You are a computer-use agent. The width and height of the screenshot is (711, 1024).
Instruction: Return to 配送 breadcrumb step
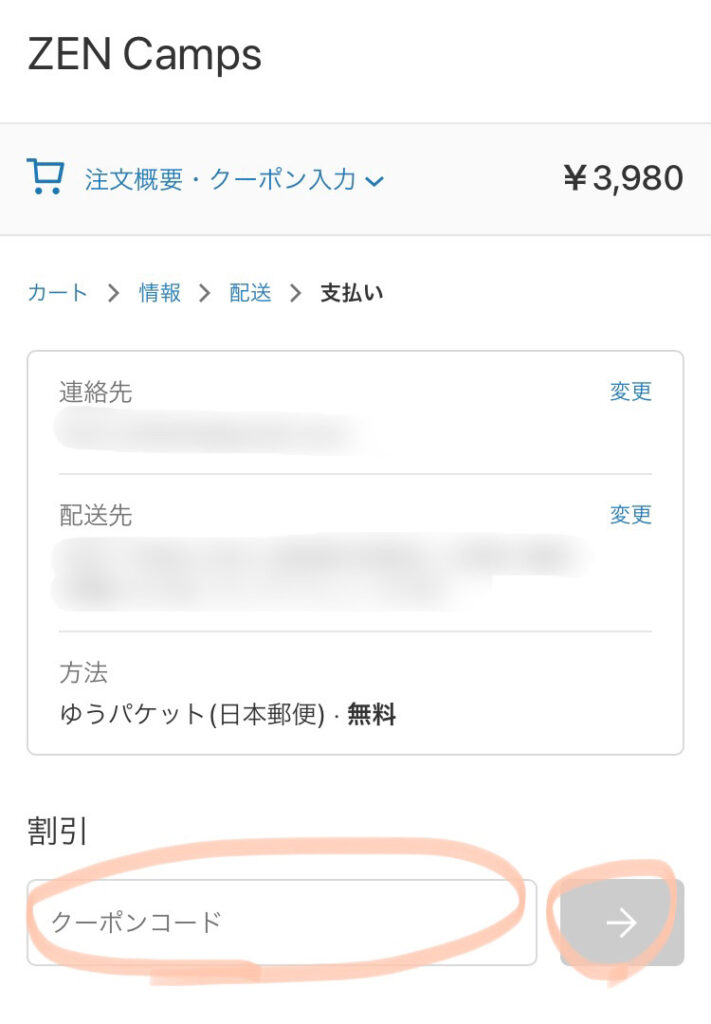pyautogui.click(x=250, y=293)
